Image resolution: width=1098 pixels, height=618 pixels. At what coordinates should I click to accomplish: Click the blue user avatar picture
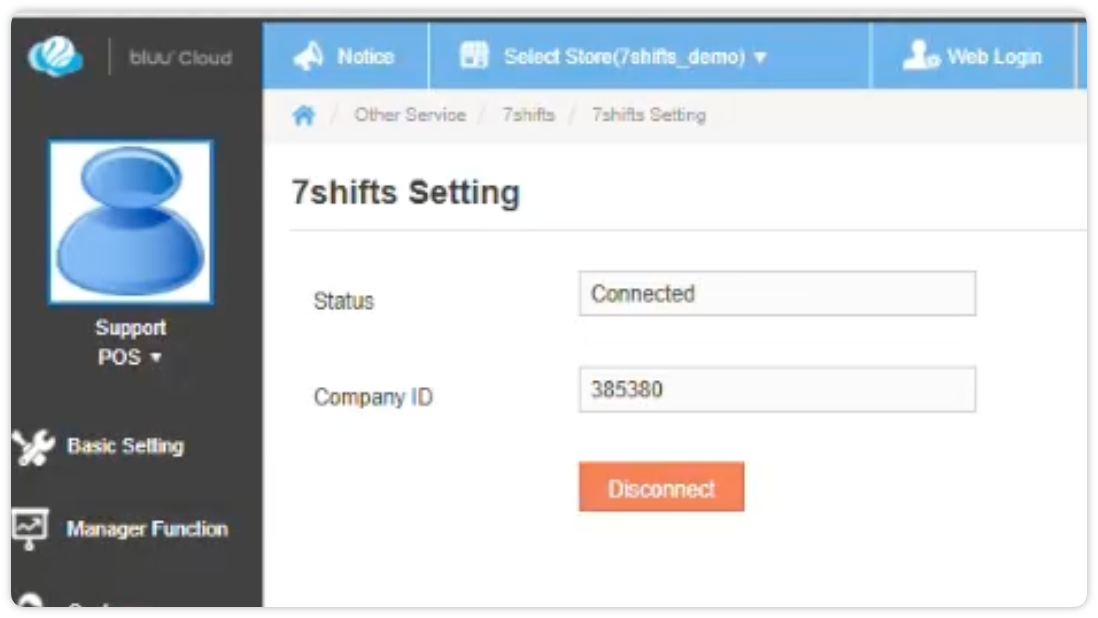tap(131, 221)
